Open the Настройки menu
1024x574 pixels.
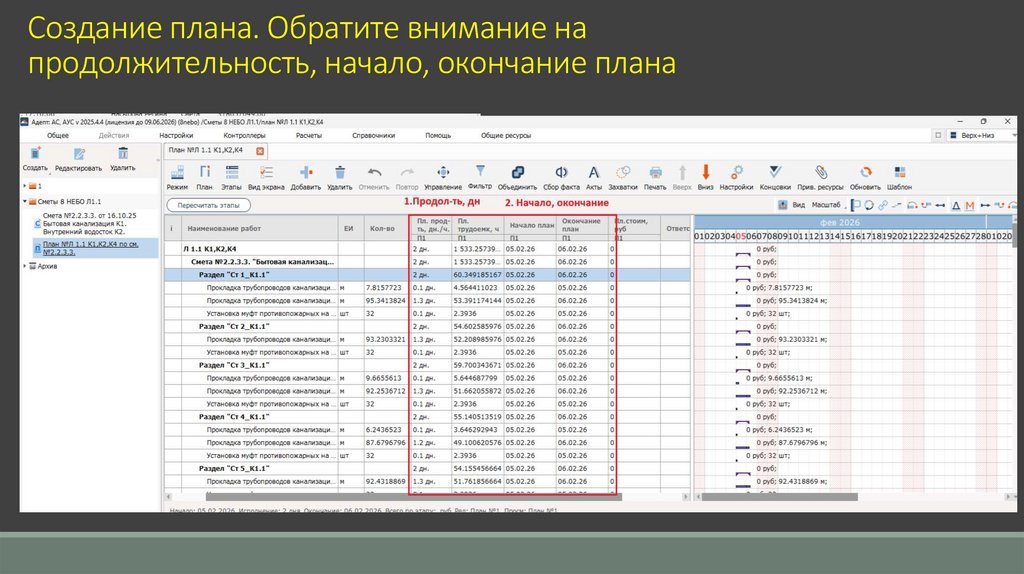[x=176, y=136]
